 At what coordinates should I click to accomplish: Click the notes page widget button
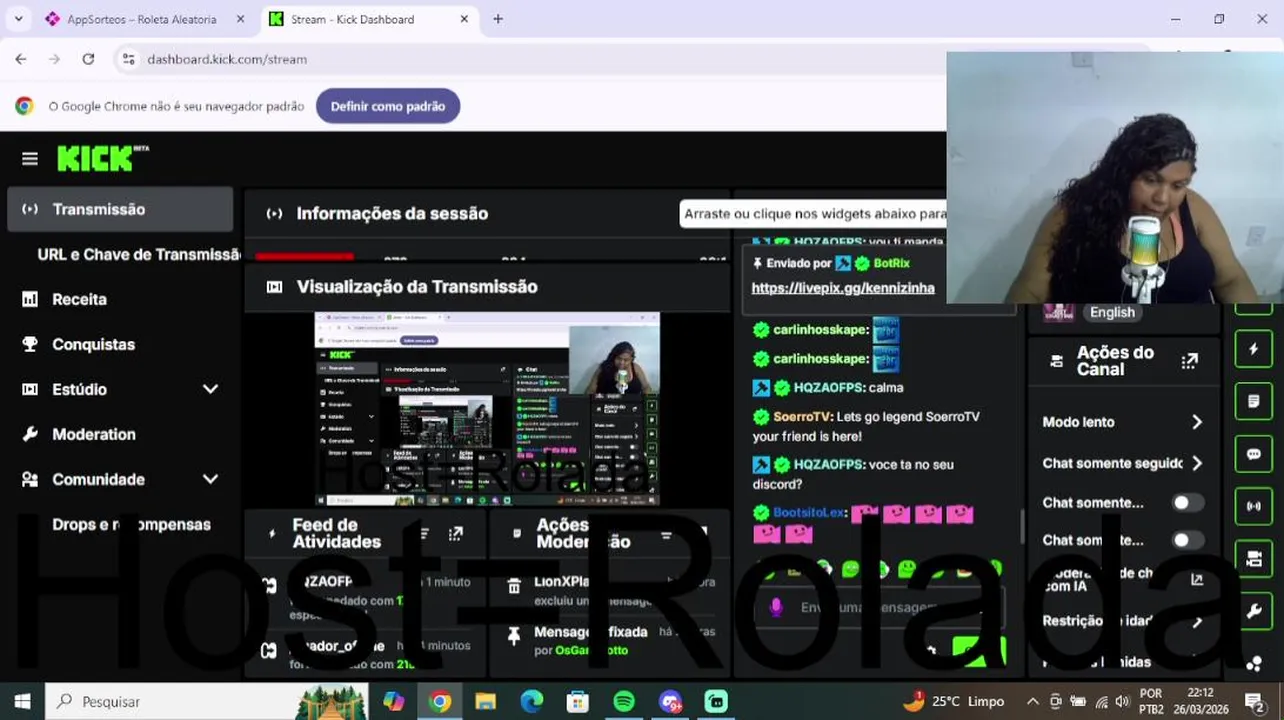pyautogui.click(x=1254, y=401)
